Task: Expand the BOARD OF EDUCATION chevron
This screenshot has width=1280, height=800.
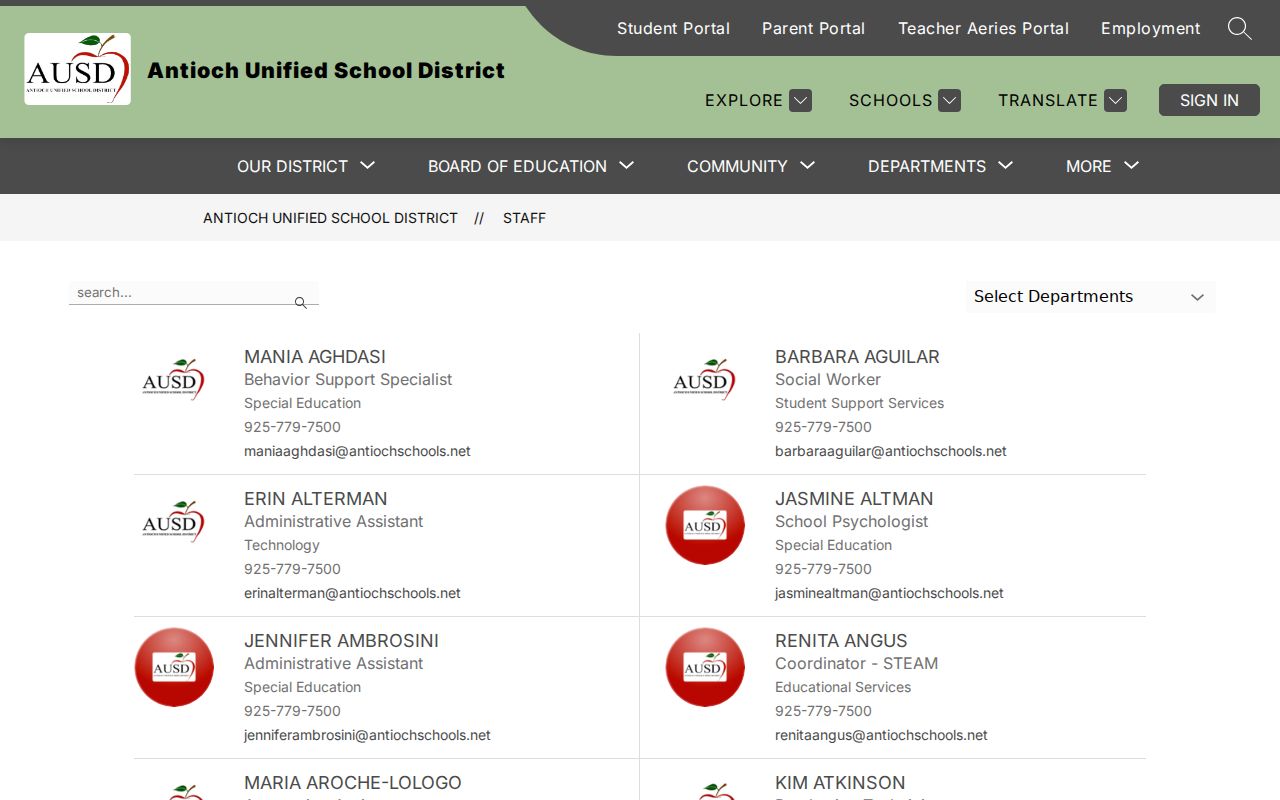Action: coord(627,165)
